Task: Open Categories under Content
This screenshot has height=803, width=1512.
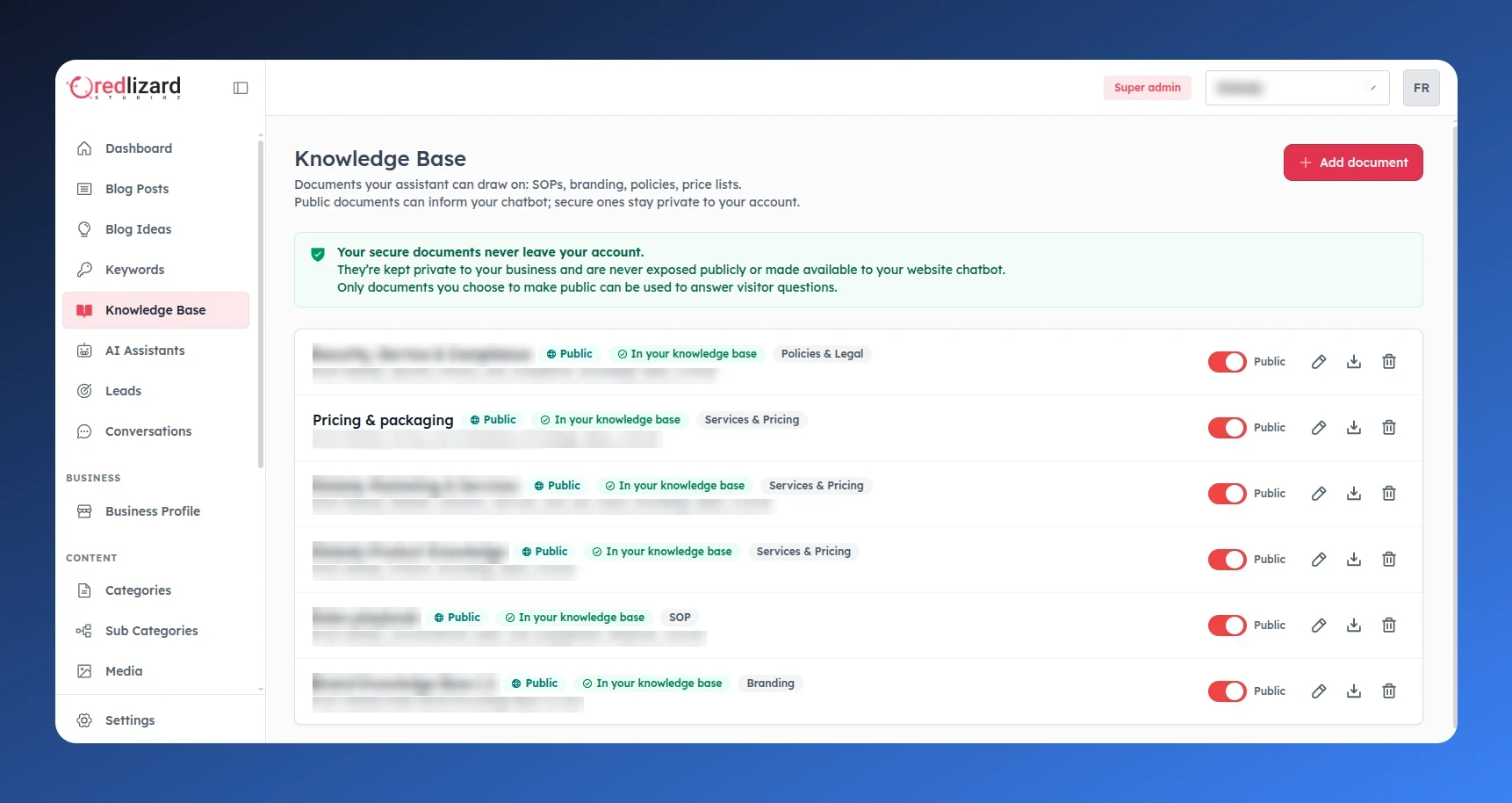Action: click(155, 590)
